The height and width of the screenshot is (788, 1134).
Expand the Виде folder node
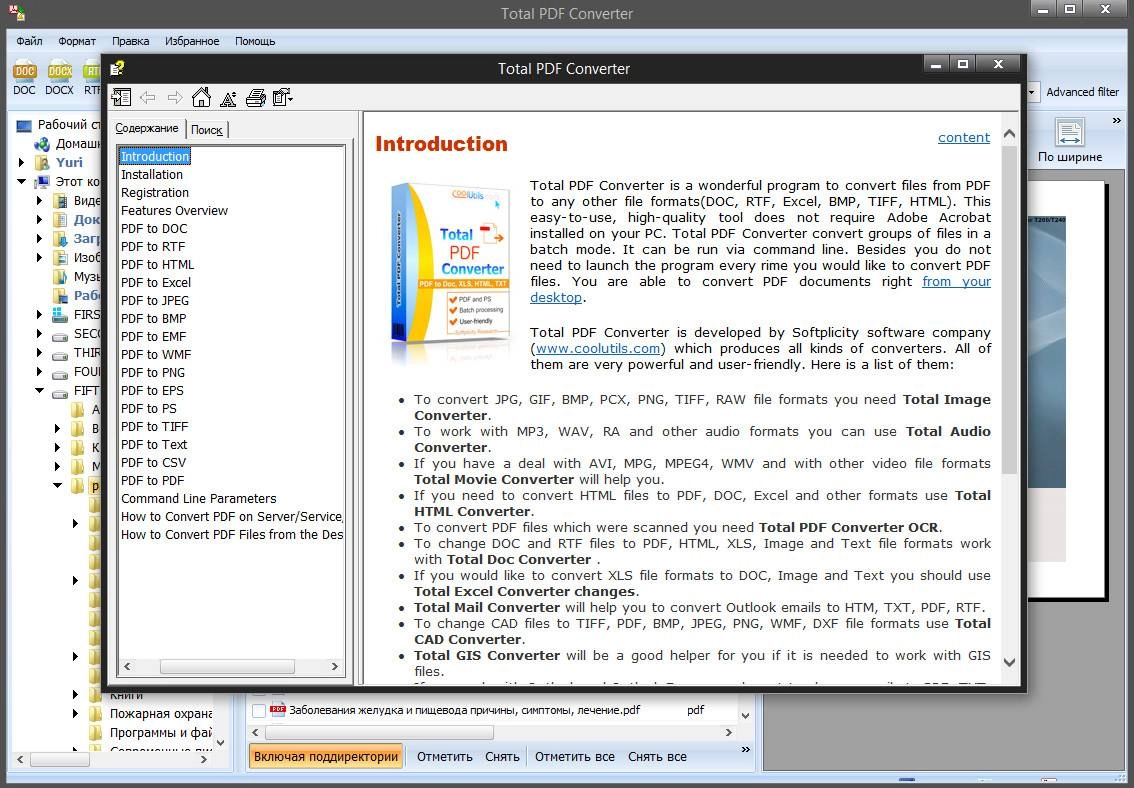[40, 200]
